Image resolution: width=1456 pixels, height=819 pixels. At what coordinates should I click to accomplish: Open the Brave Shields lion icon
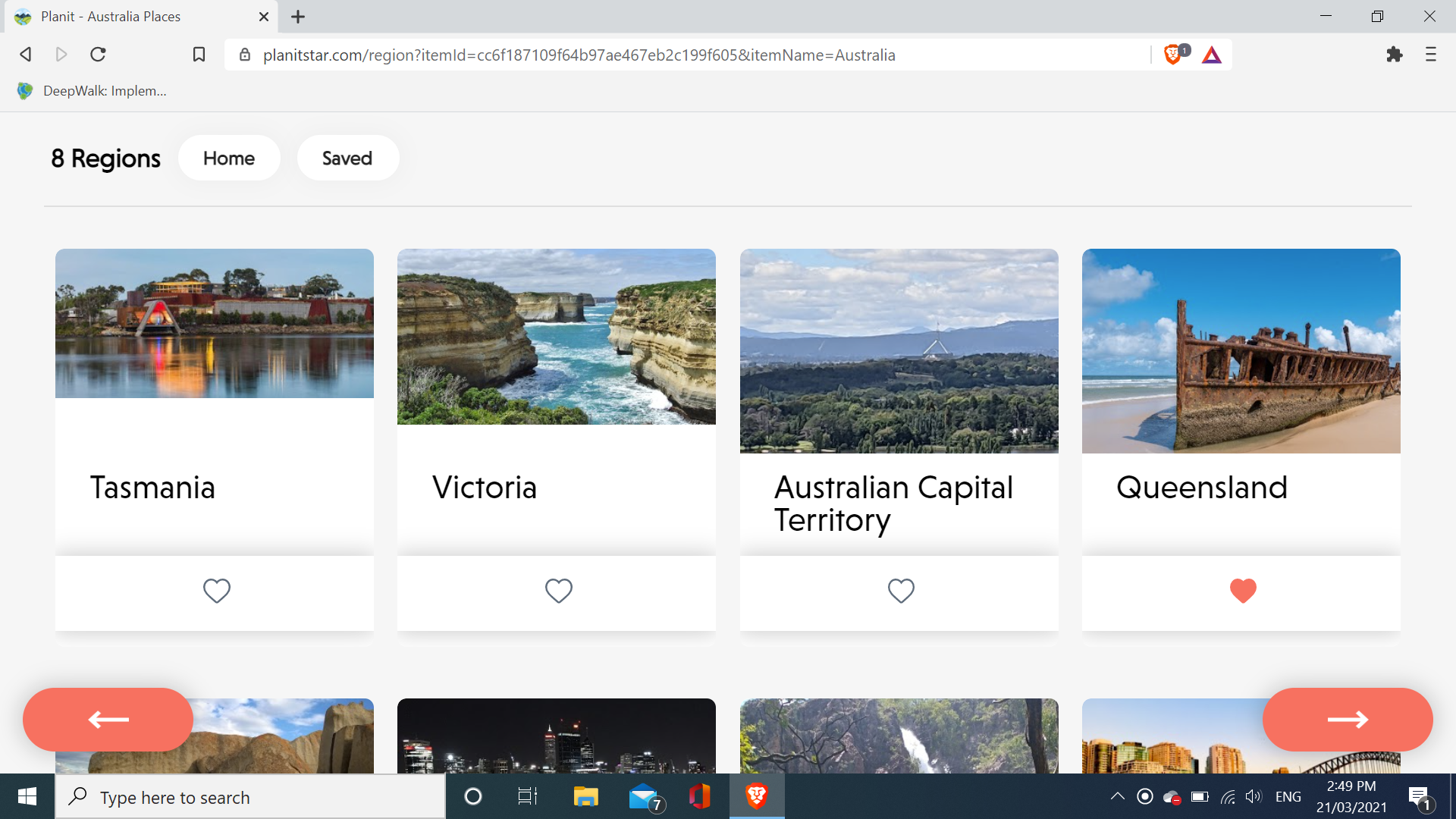coord(1172,55)
